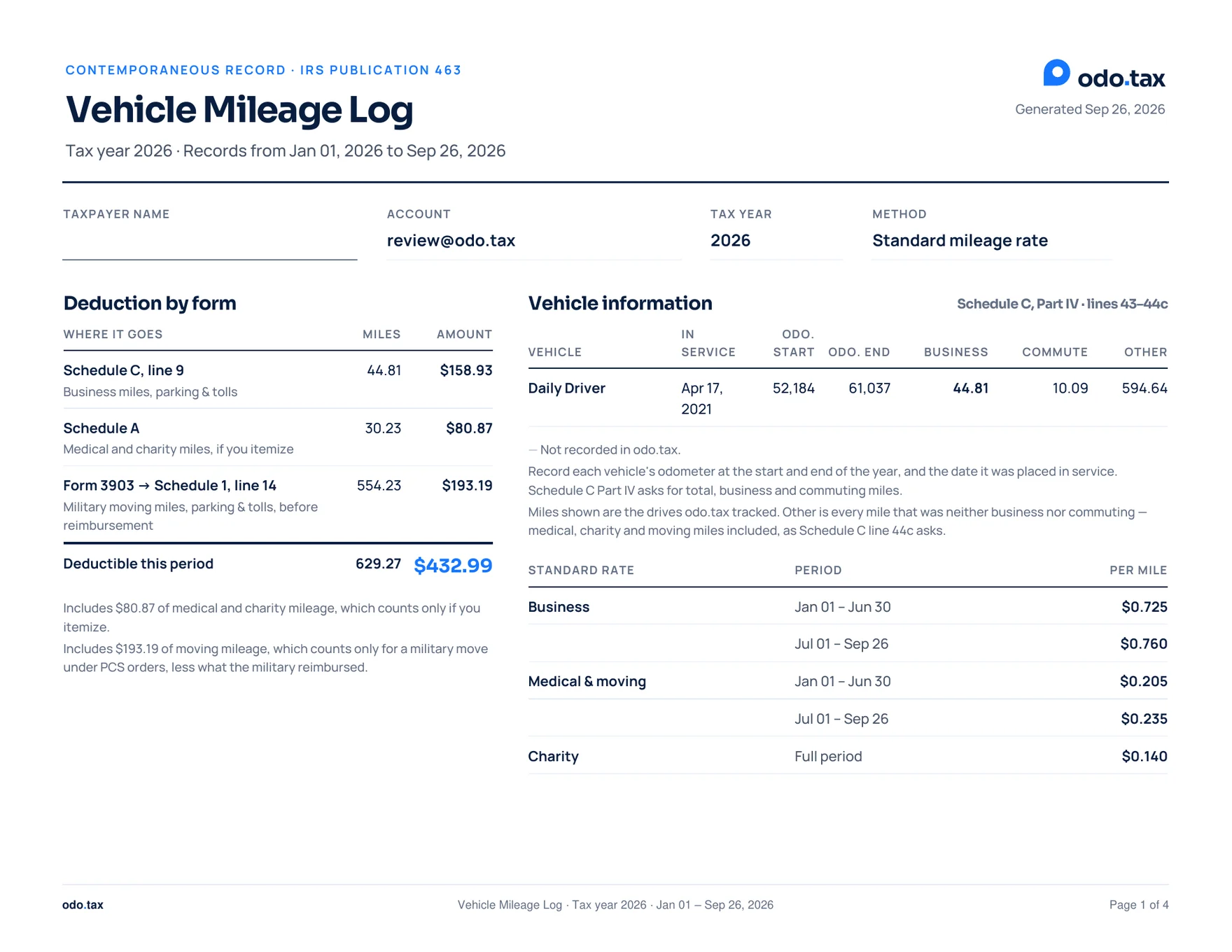Image resolution: width=1232 pixels, height=952 pixels.
Task: Click the bold "odo.tax" footer text
Action: tap(83, 905)
